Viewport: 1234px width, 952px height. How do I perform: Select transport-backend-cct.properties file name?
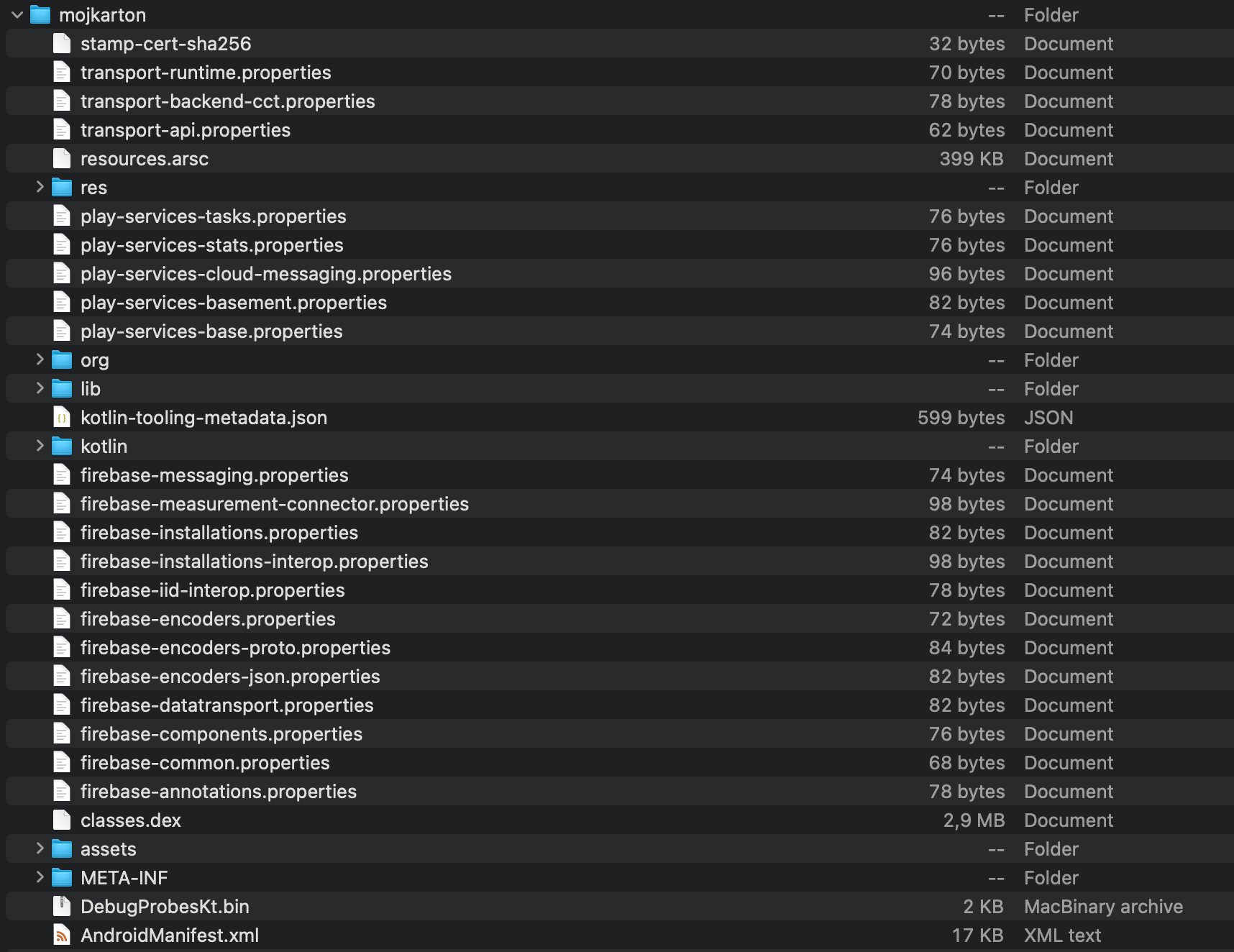click(228, 101)
